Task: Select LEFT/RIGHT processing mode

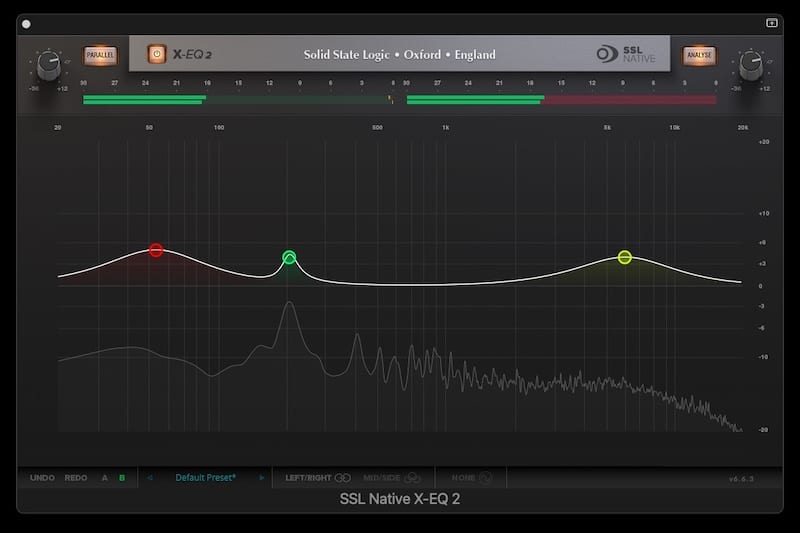Action: point(318,478)
